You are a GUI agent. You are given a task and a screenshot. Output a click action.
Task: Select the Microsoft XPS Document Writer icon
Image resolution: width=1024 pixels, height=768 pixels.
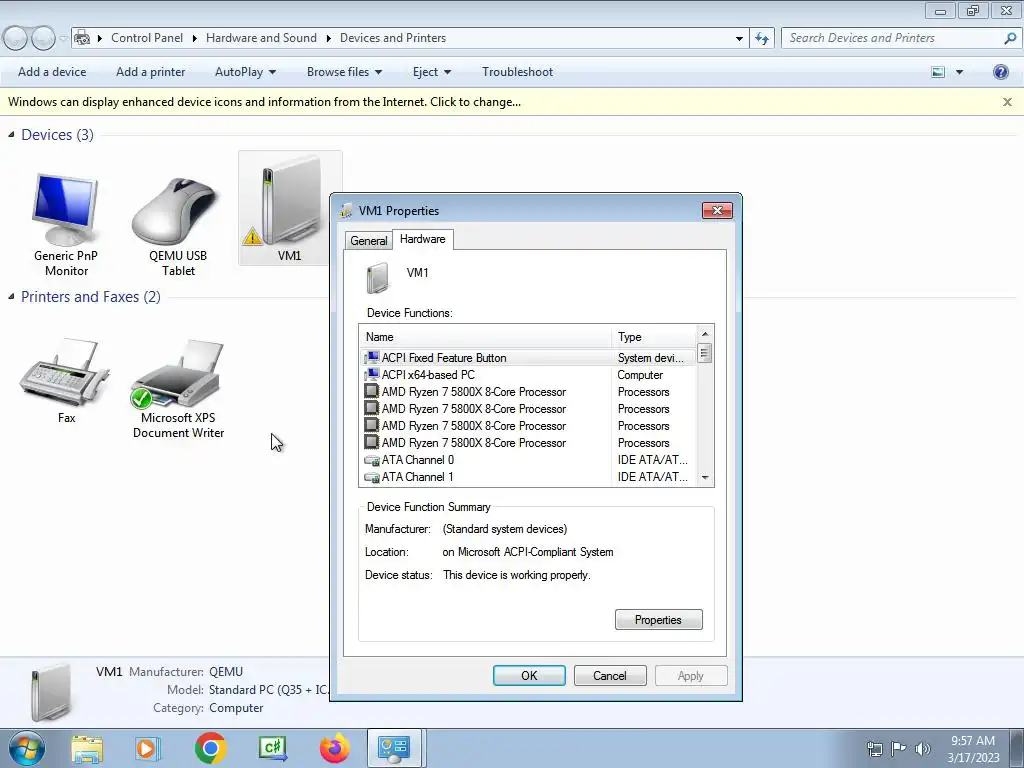178,389
